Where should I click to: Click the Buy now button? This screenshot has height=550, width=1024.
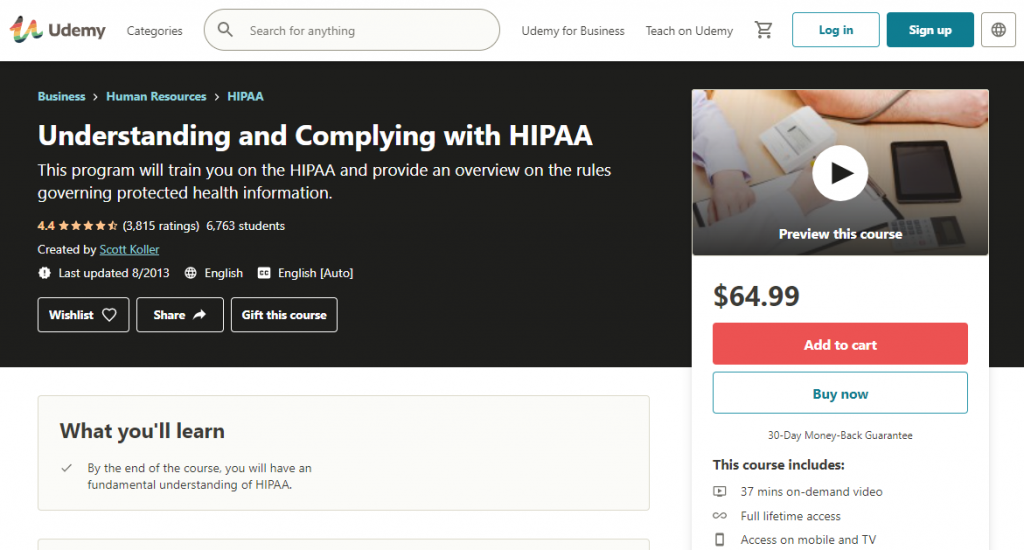pos(840,393)
